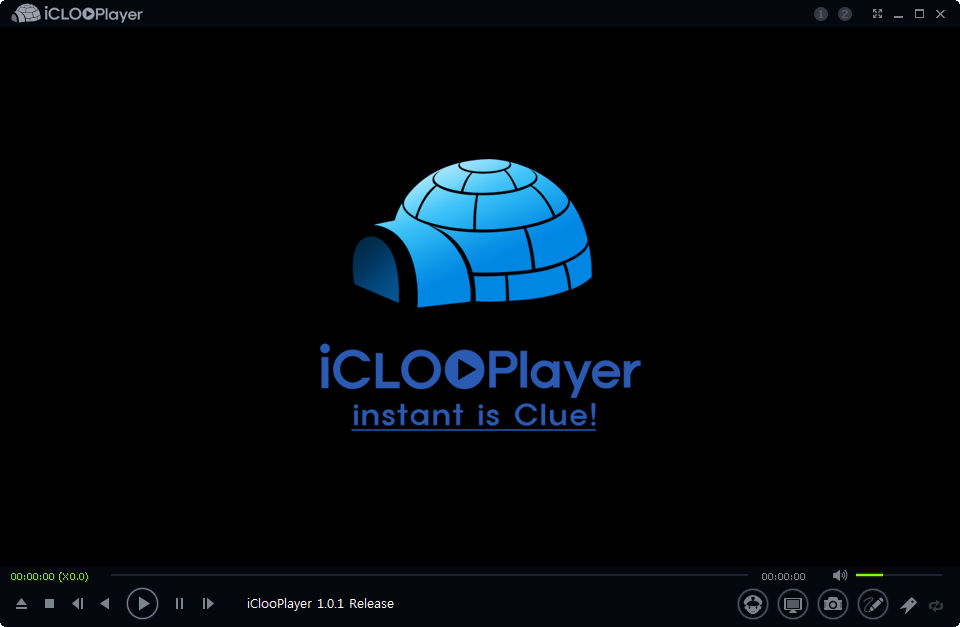
Task: Click the monitor display icon
Action: [x=793, y=604]
